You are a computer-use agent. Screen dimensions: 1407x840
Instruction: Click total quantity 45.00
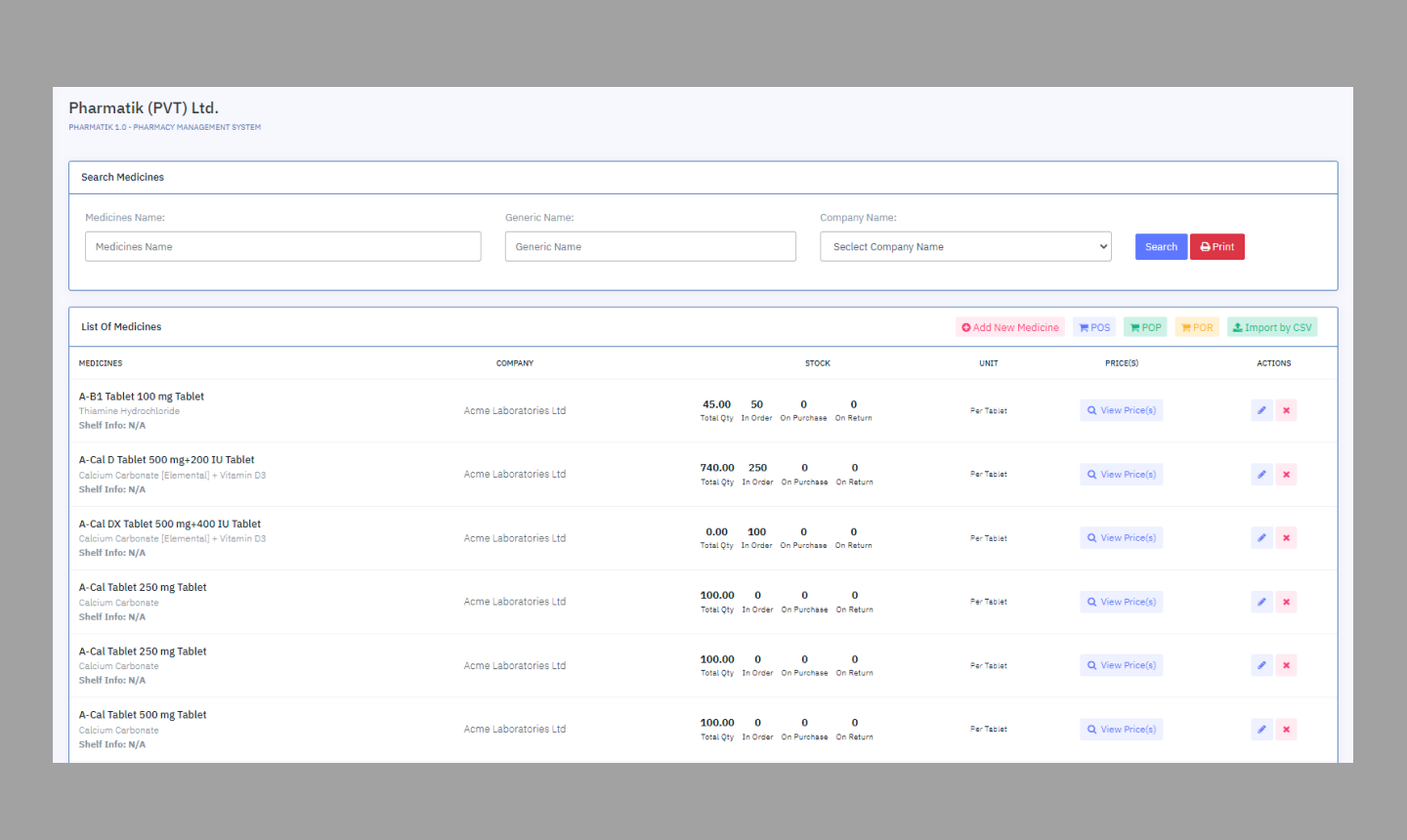coord(716,404)
